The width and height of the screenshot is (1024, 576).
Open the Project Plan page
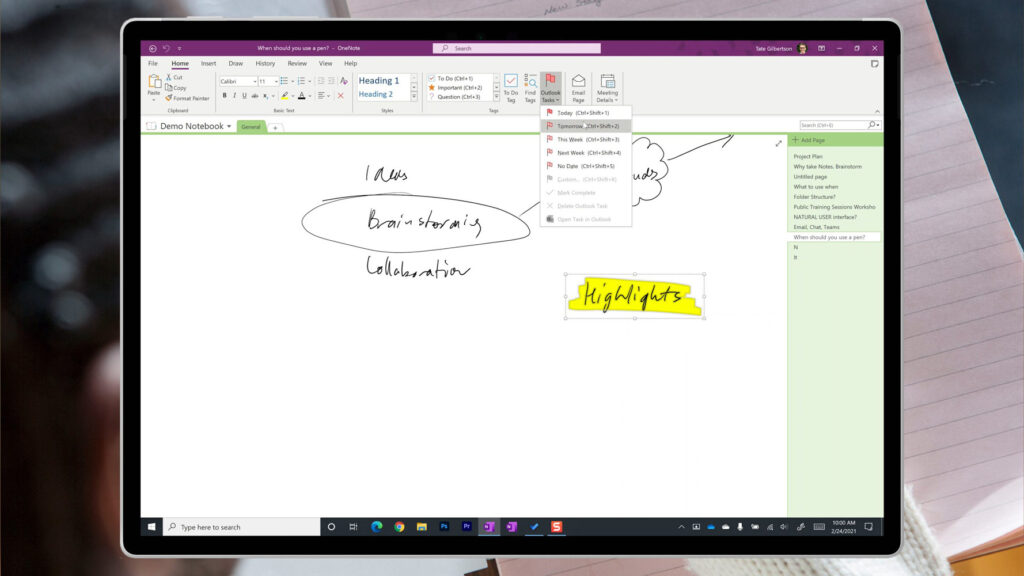click(x=808, y=157)
